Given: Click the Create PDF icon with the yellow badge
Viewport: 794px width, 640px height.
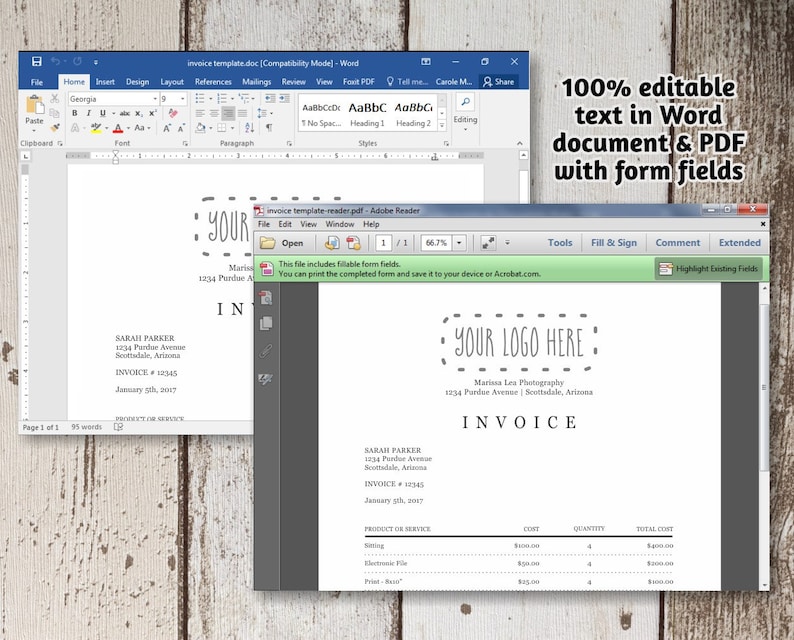Looking at the screenshot, I should pos(353,243).
